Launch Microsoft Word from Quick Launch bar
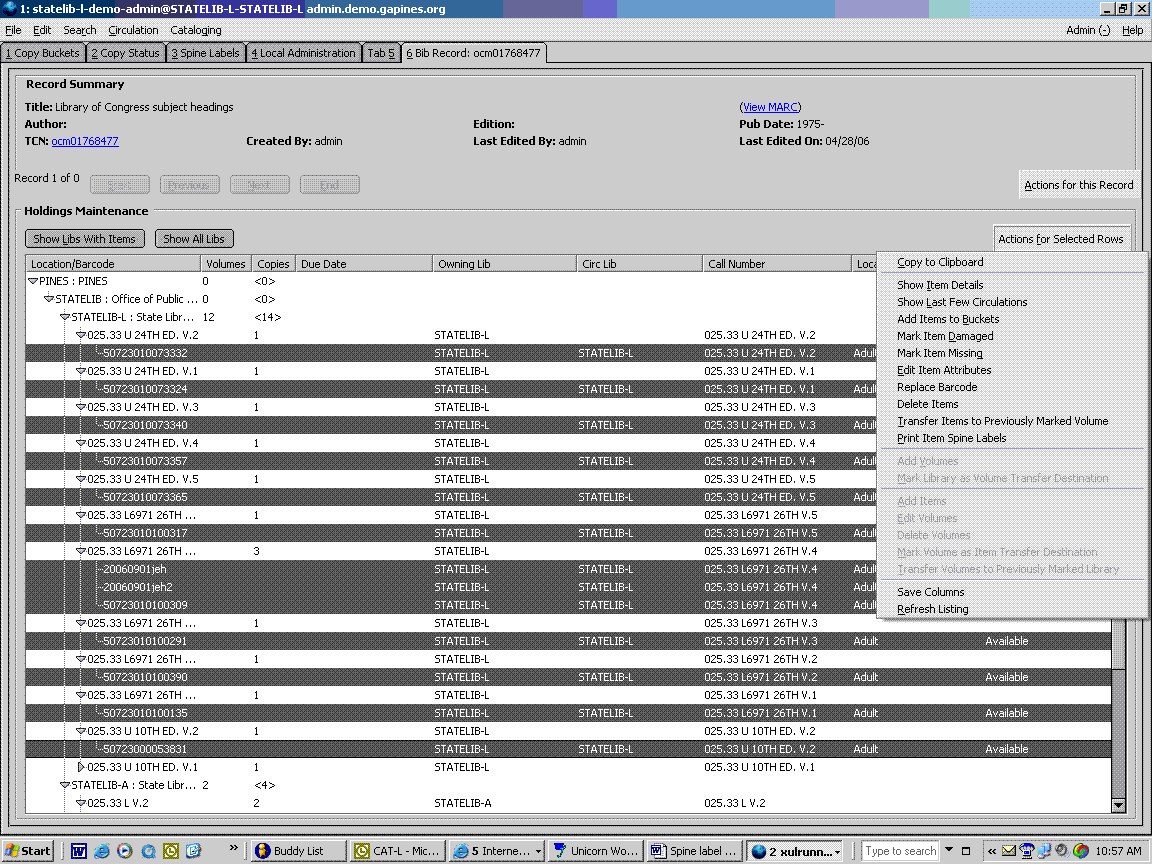Image resolution: width=1152 pixels, height=864 pixels. coord(79,851)
